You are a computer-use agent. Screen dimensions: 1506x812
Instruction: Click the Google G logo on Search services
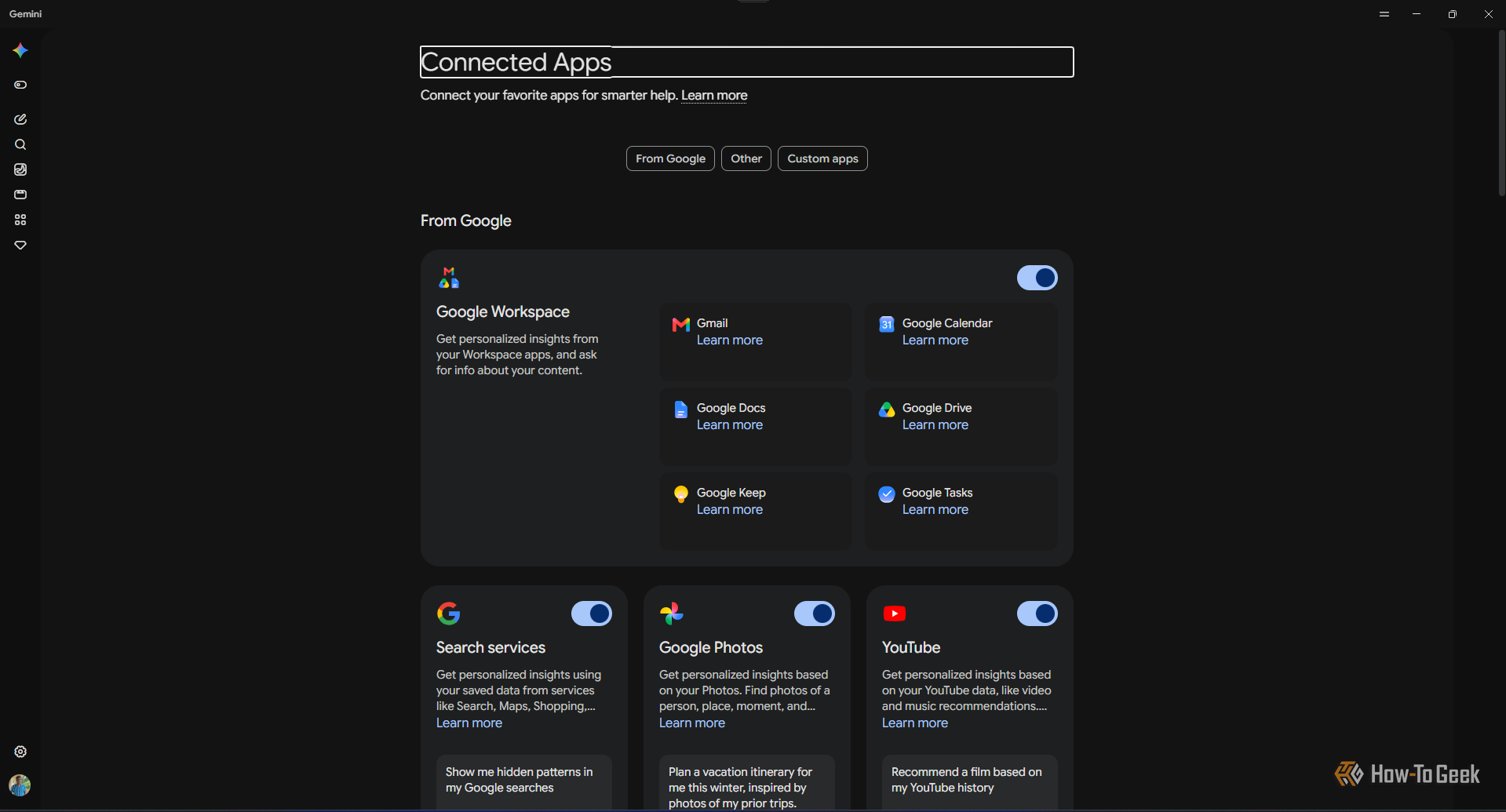click(x=449, y=614)
